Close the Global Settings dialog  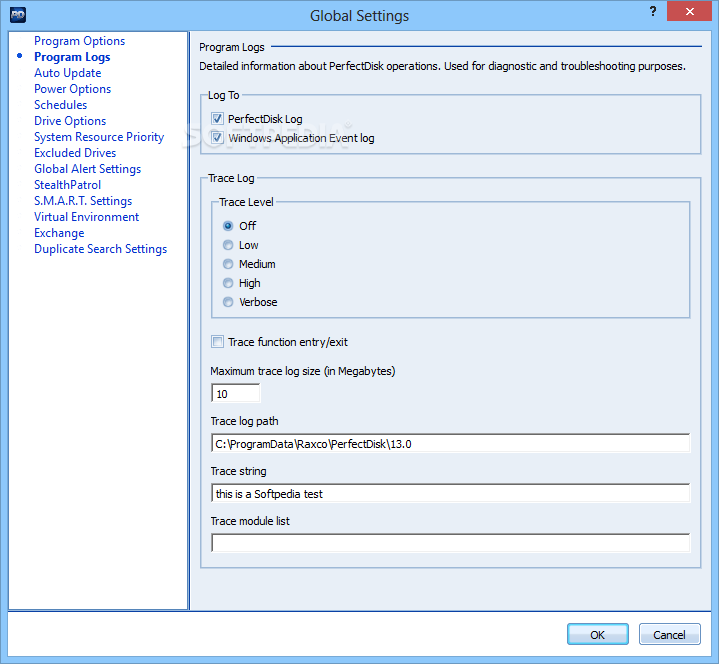[689, 11]
